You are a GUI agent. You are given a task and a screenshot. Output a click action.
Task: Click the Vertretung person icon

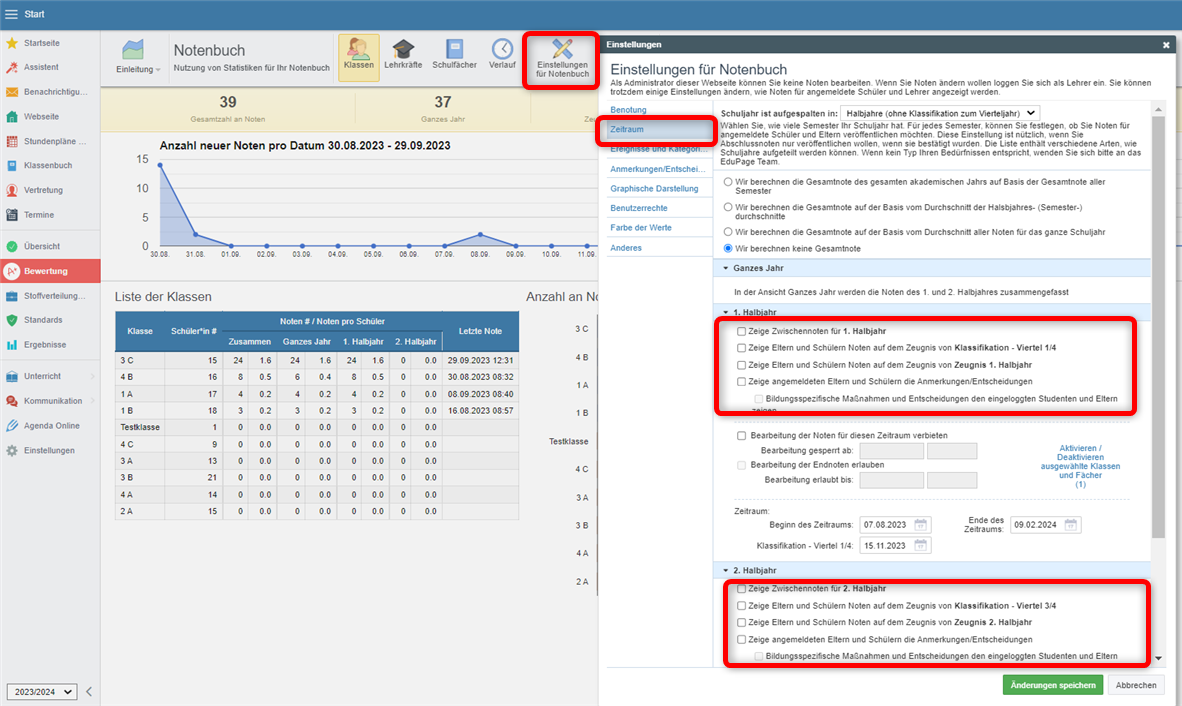(x=12, y=190)
